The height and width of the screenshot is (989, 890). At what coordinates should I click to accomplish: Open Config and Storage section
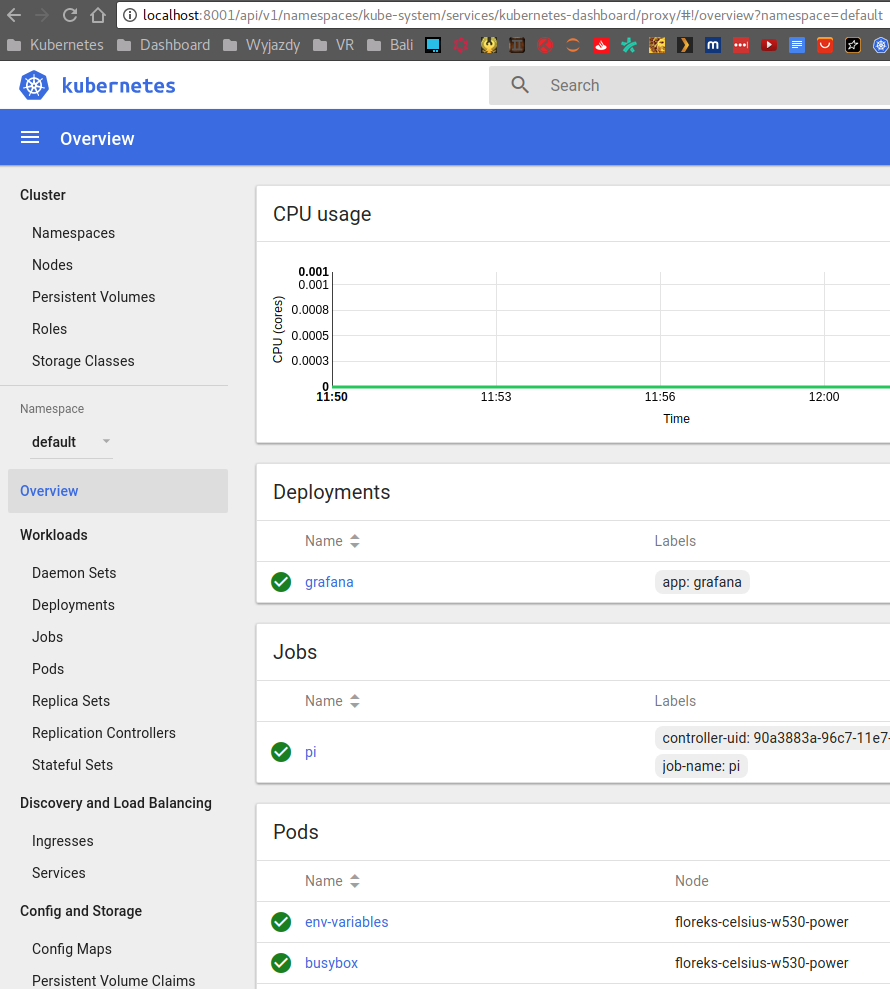point(81,911)
